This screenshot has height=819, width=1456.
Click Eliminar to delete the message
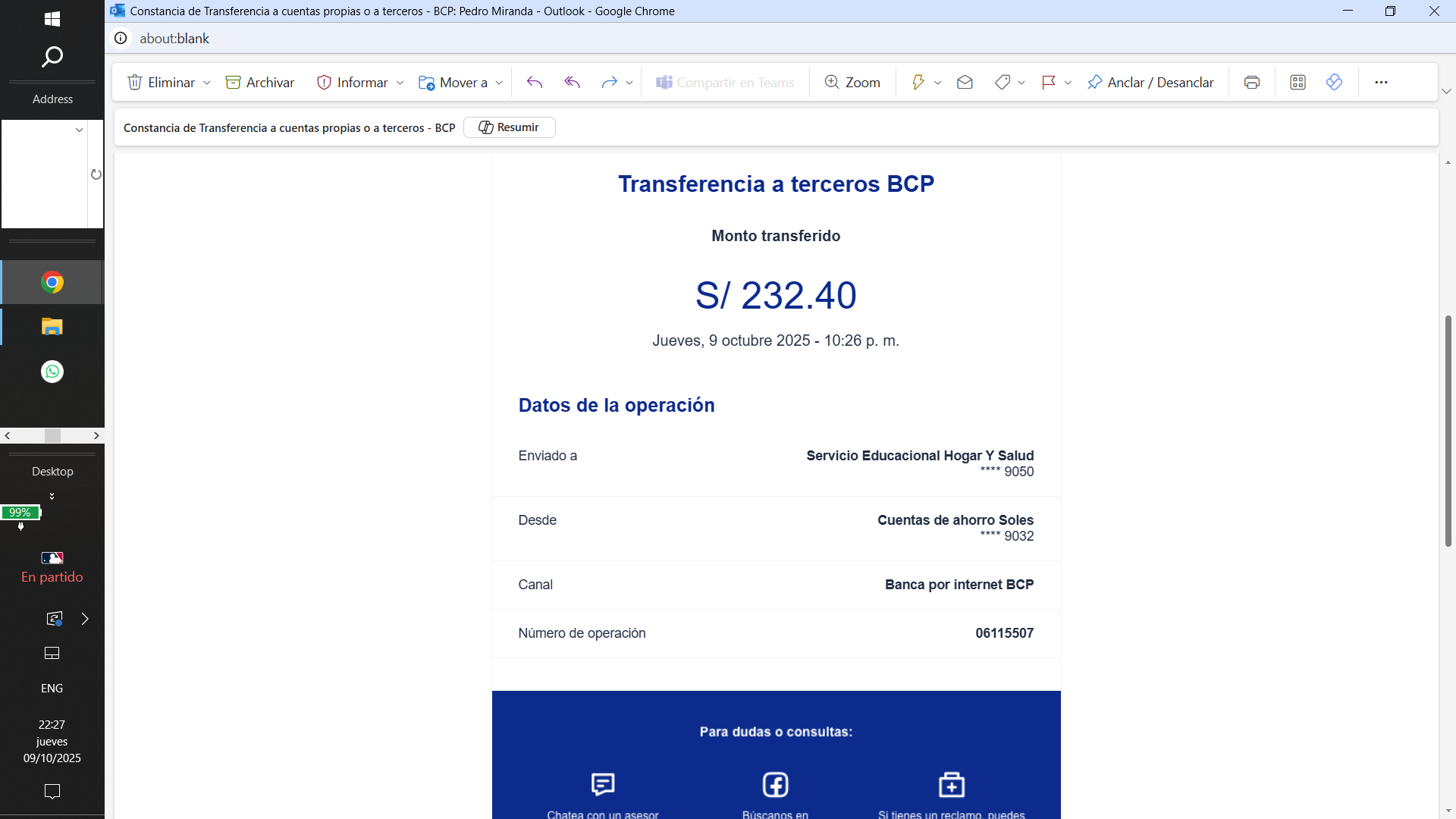coord(162,83)
